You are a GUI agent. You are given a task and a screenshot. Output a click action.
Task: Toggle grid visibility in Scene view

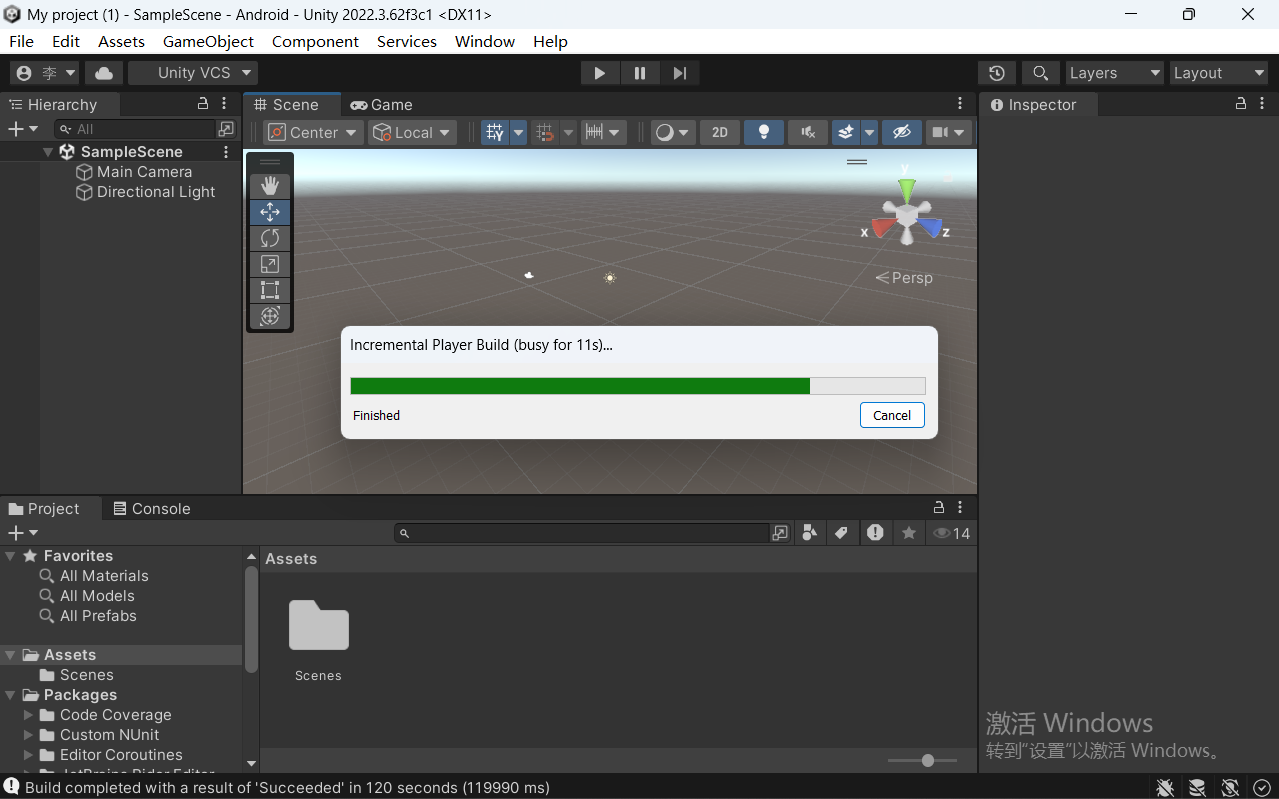pyautogui.click(x=495, y=132)
